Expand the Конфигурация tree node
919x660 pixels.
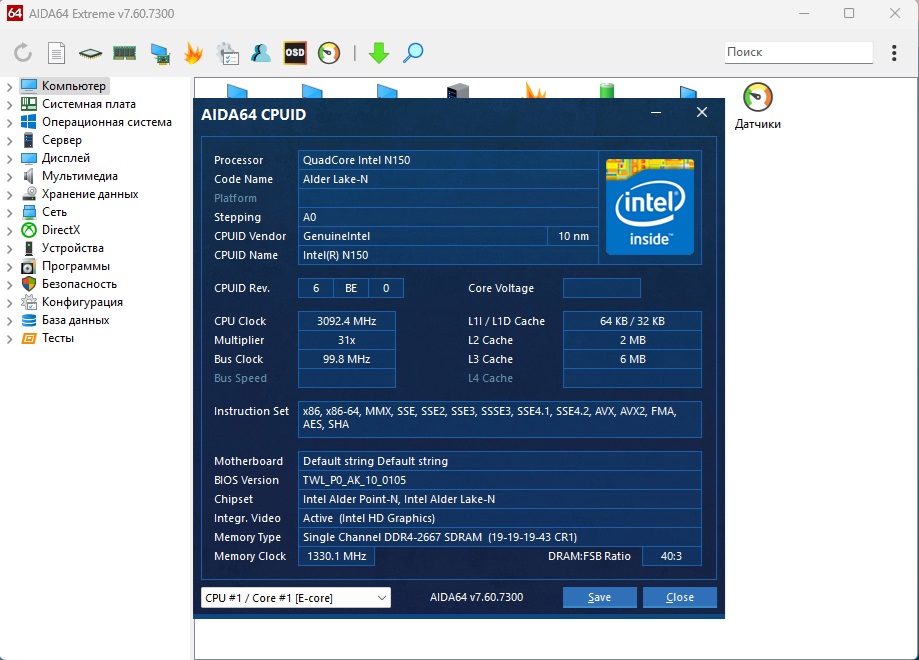point(9,303)
